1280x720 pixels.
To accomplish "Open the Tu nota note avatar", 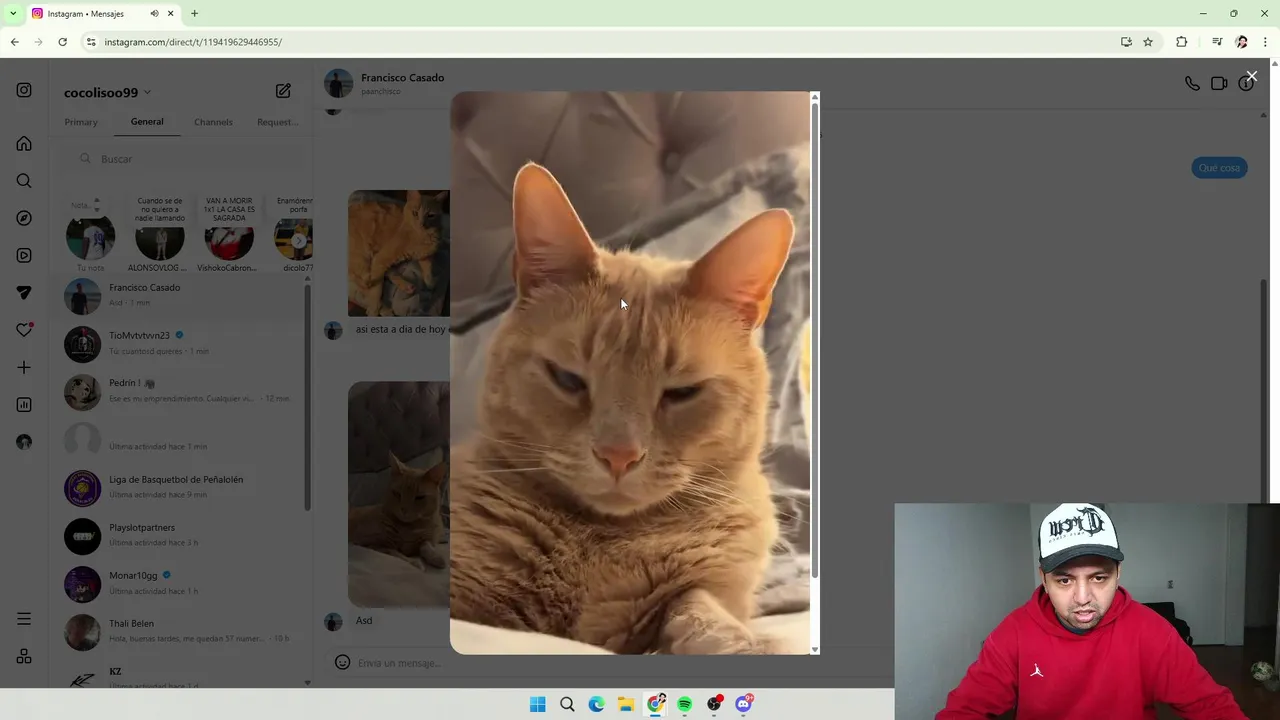I will pyautogui.click(x=90, y=239).
